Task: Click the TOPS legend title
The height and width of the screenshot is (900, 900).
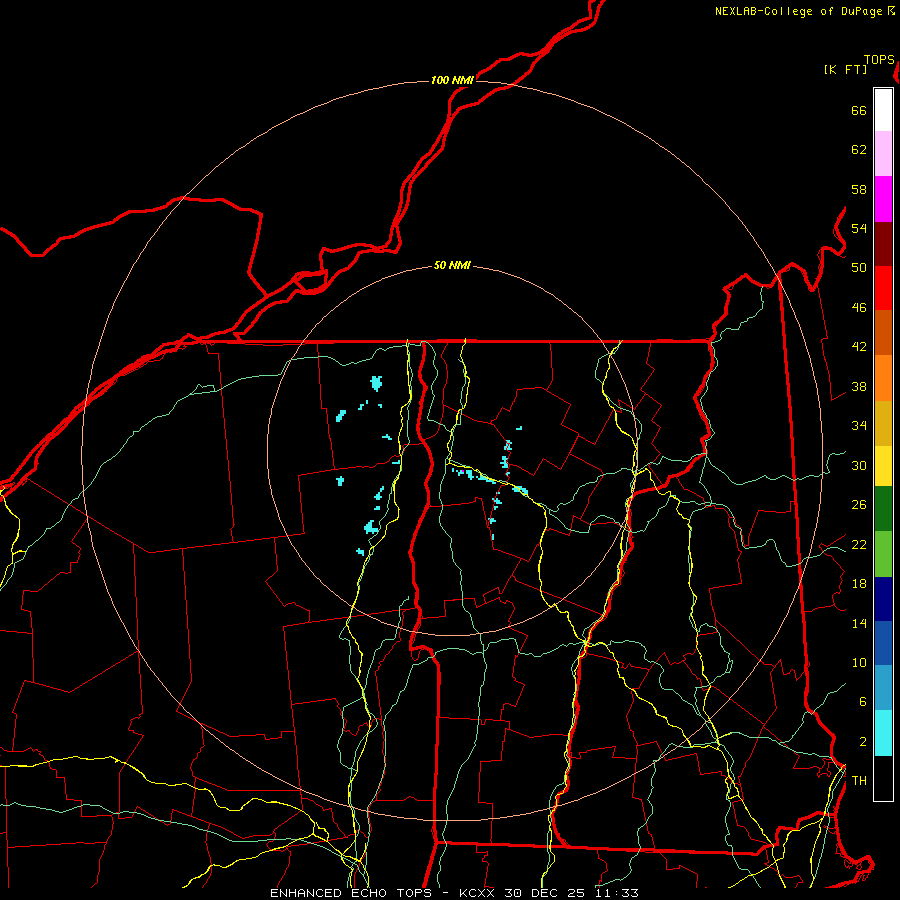Action: pyautogui.click(x=879, y=60)
